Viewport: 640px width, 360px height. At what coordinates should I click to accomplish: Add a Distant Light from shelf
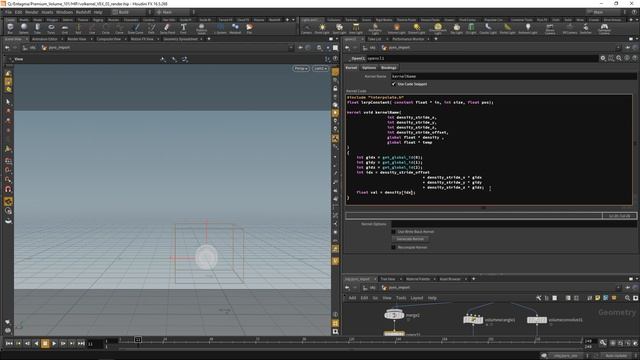(416, 29)
